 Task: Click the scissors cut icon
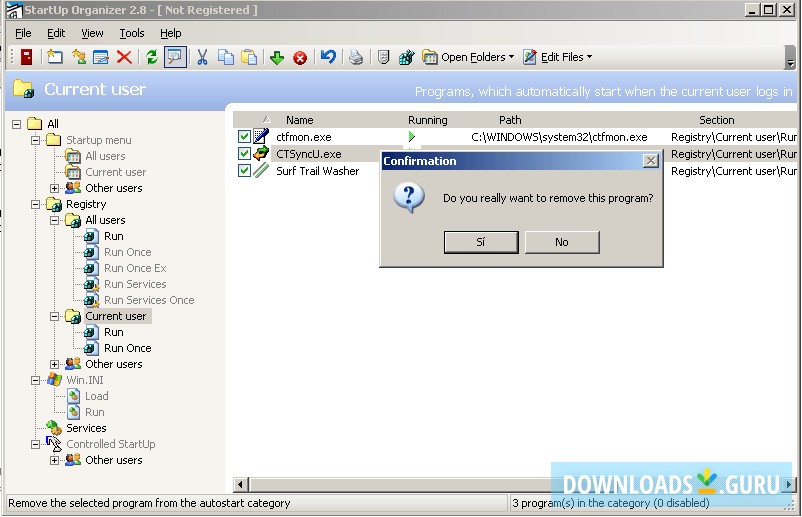pyautogui.click(x=202, y=57)
